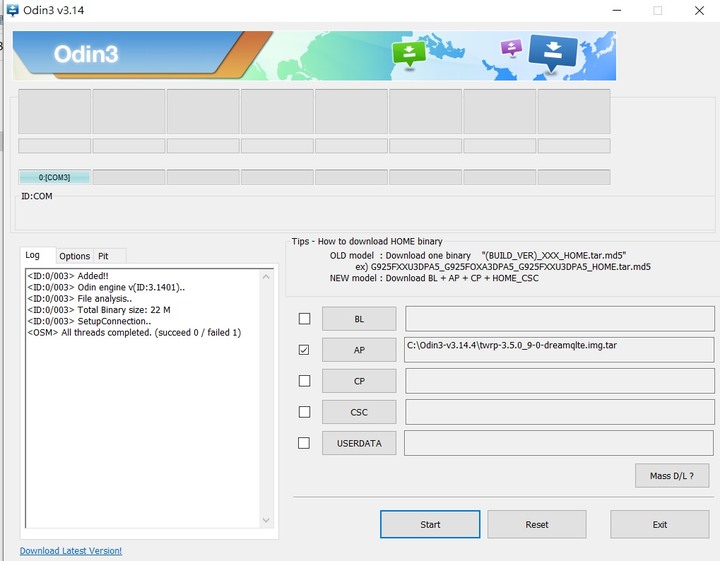Click the CSC file path field
720x561 pixels.
[x=560, y=412]
